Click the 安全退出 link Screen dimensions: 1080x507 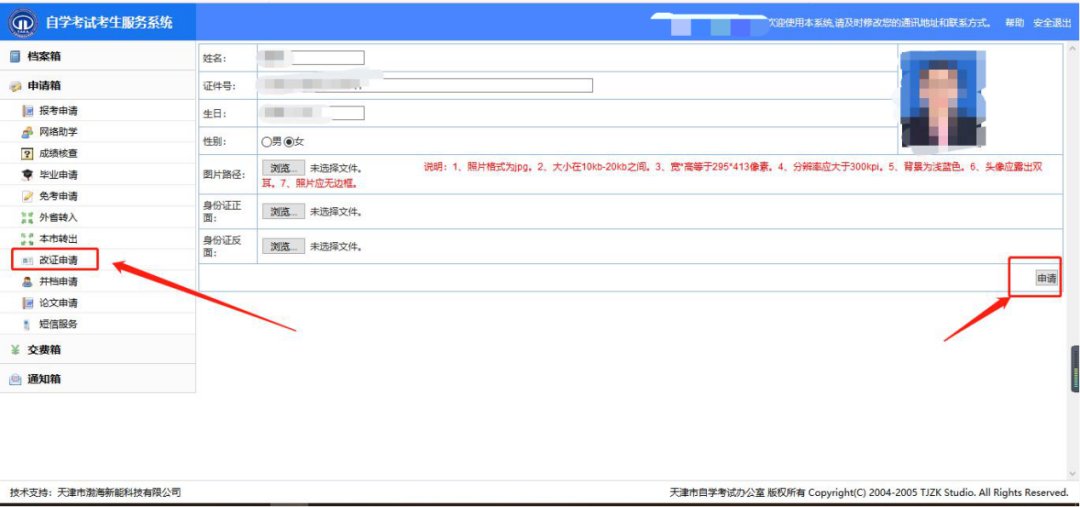[1052, 23]
